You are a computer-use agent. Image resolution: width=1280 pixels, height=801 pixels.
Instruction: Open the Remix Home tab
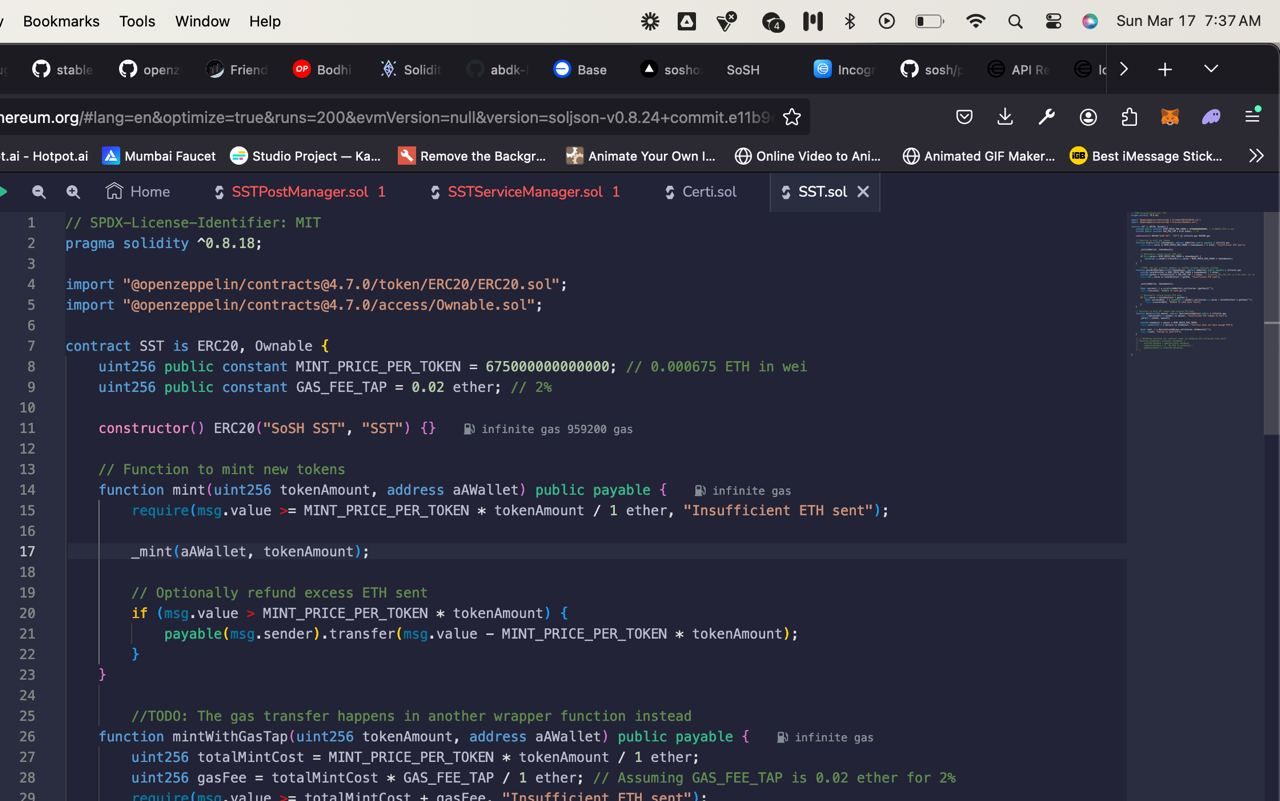[x=138, y=192]
